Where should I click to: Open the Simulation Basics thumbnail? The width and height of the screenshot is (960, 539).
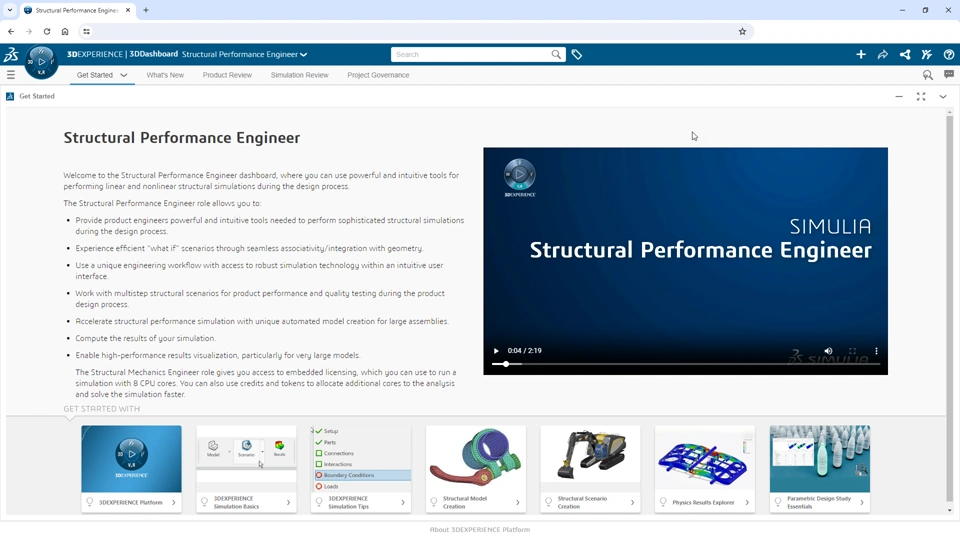coord(246,459)
